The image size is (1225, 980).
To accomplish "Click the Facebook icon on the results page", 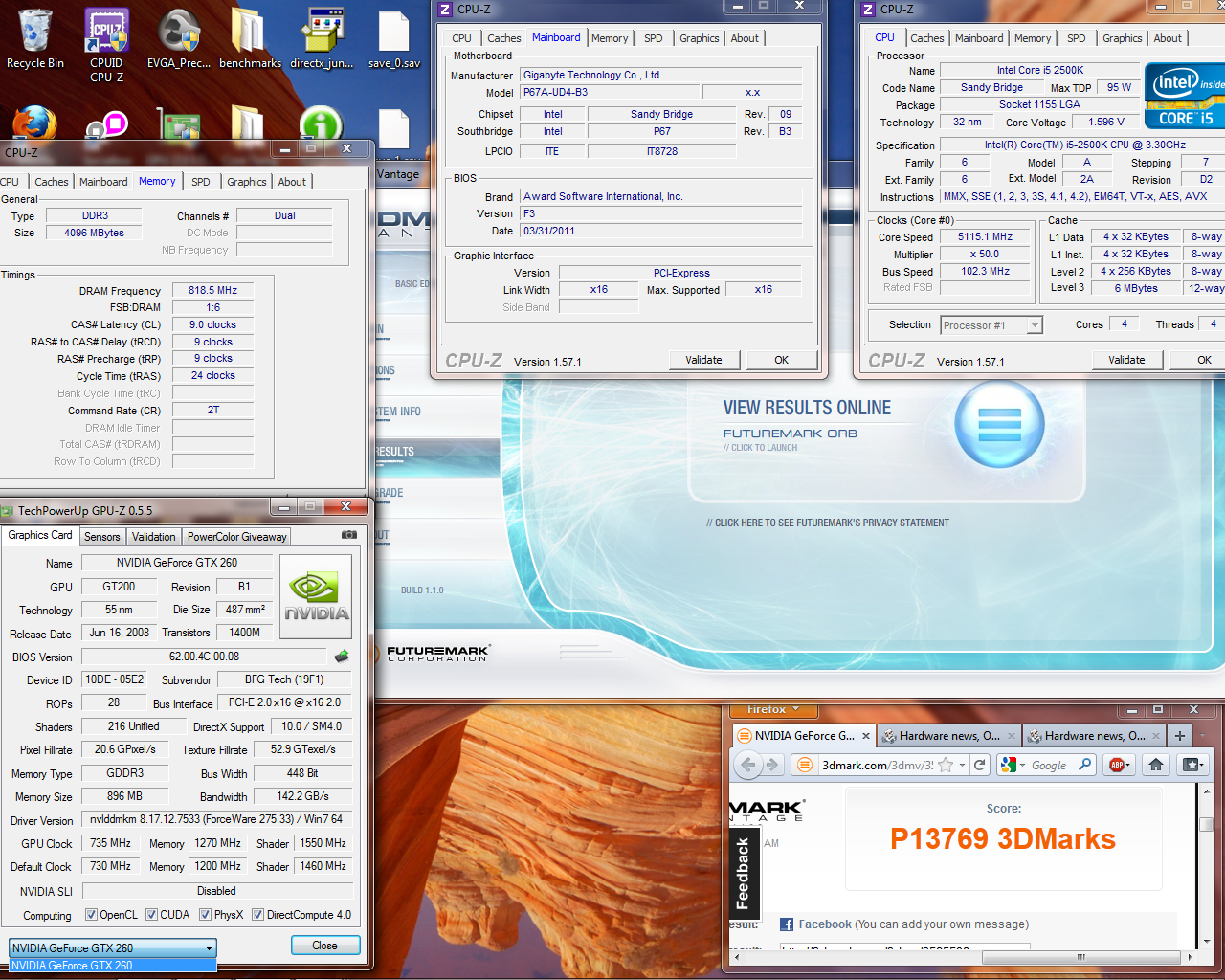I will tap(787, 924).
